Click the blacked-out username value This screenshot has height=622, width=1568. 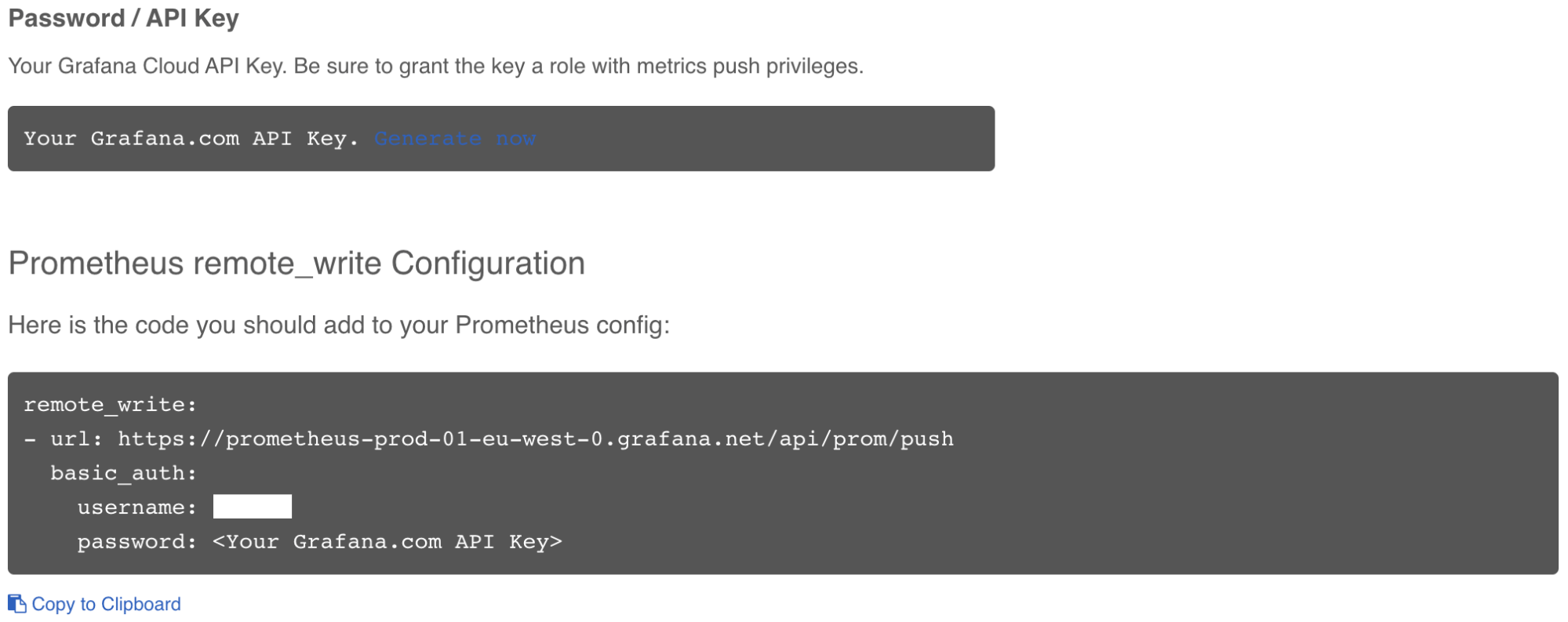coord(253,507)
